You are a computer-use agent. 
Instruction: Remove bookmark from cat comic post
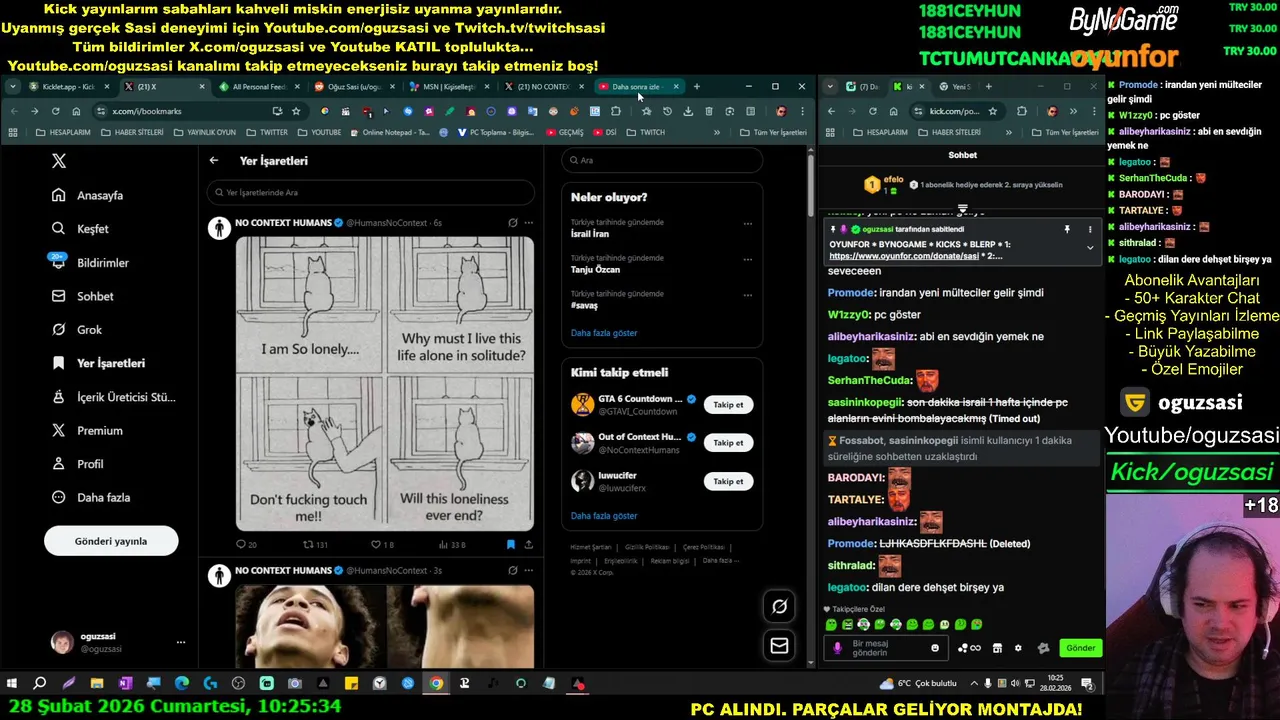click(511, 545)
